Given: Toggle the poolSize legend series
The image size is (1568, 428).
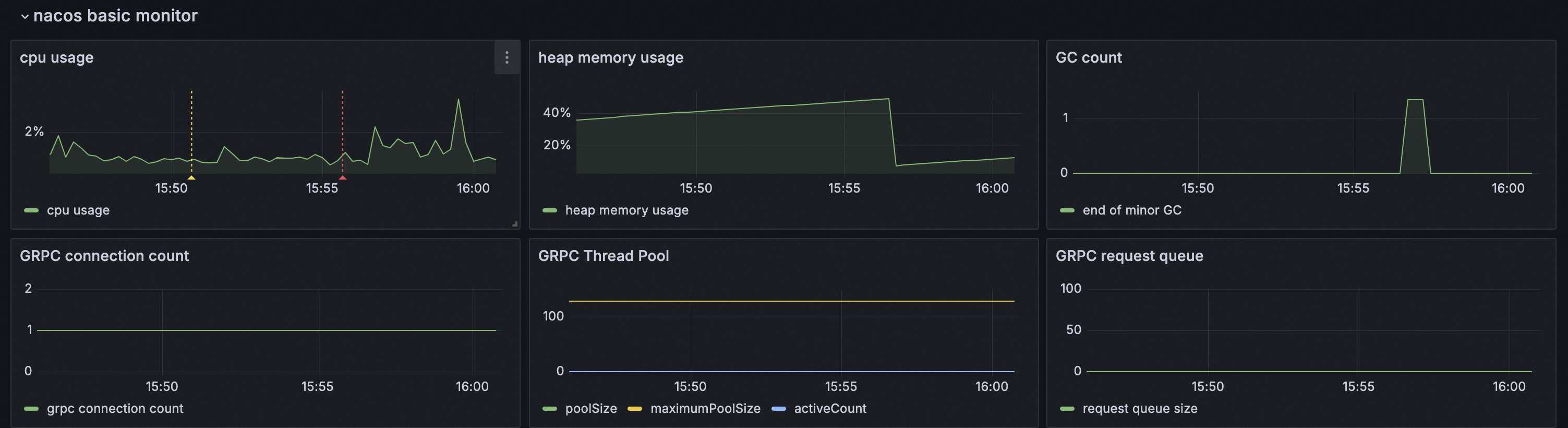Looking at the screenshot, I should point(591,409).
